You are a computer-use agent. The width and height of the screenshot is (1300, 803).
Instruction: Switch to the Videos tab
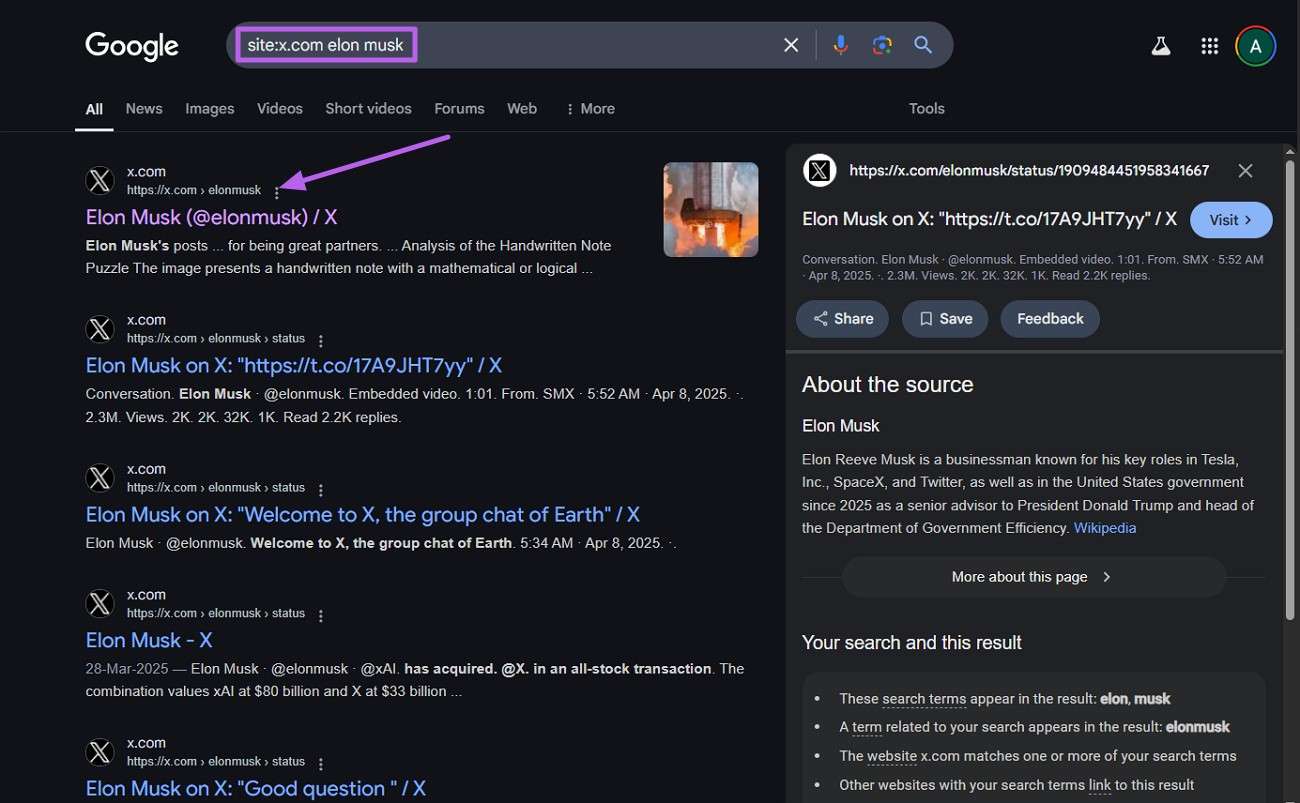click(280, 109)
